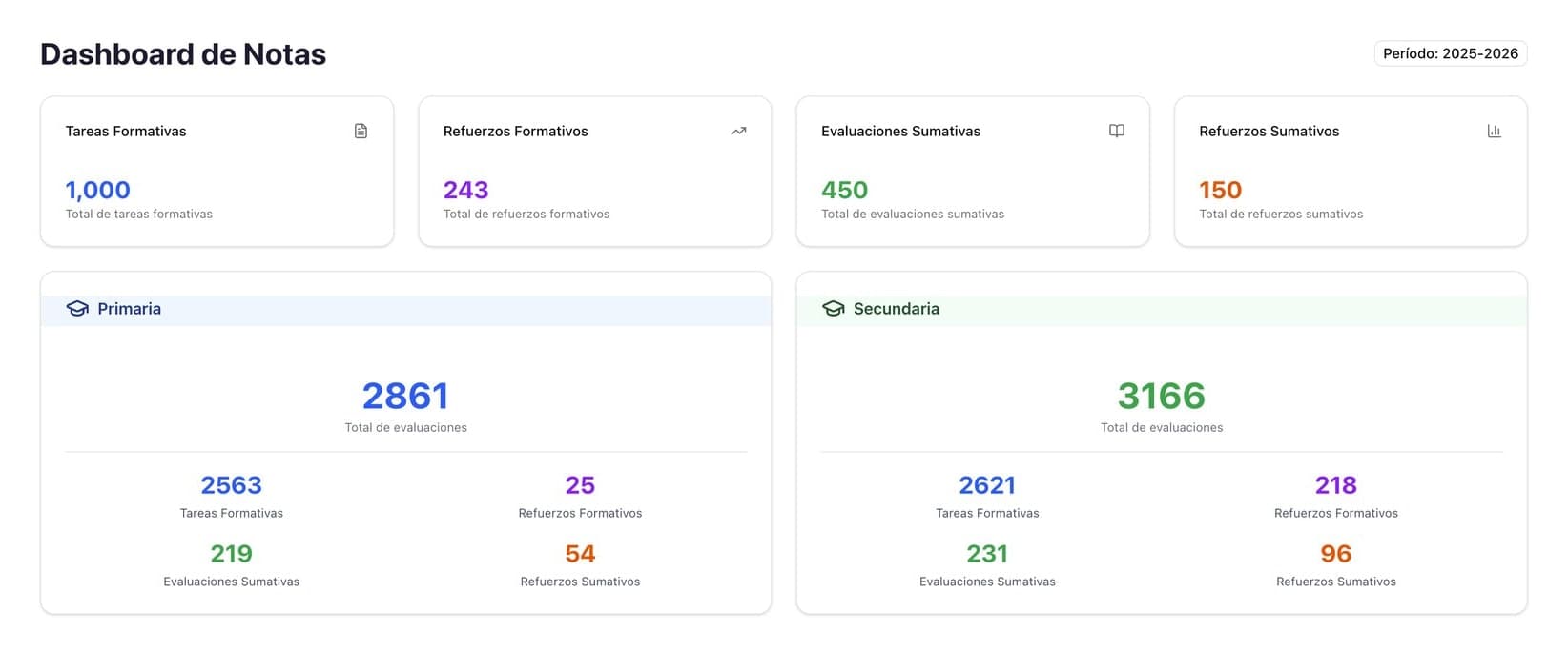
Task: Click the 218 Refuerzos Formativos value
Action: (1336, 485)
